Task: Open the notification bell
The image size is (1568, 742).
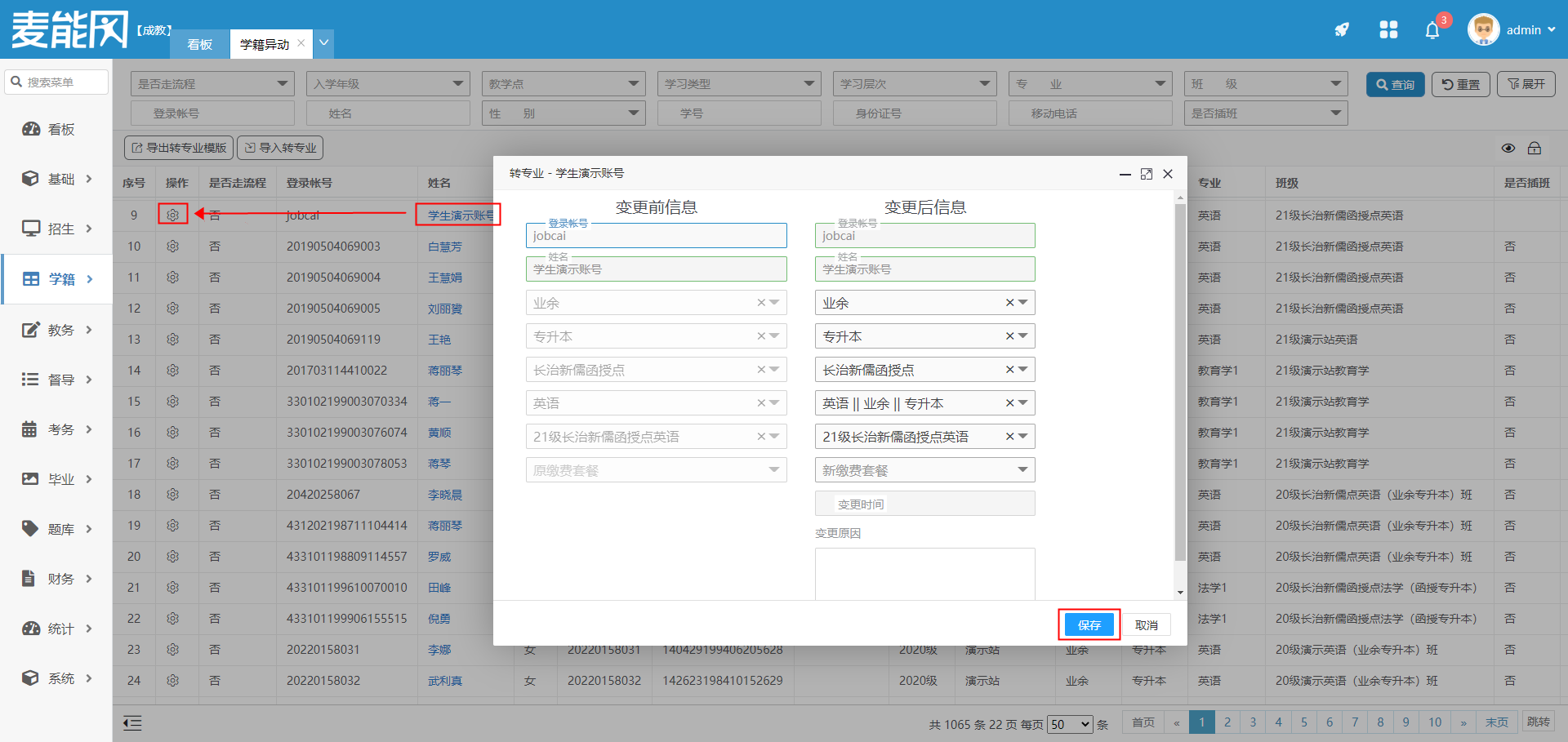Action: point(1432,31)
